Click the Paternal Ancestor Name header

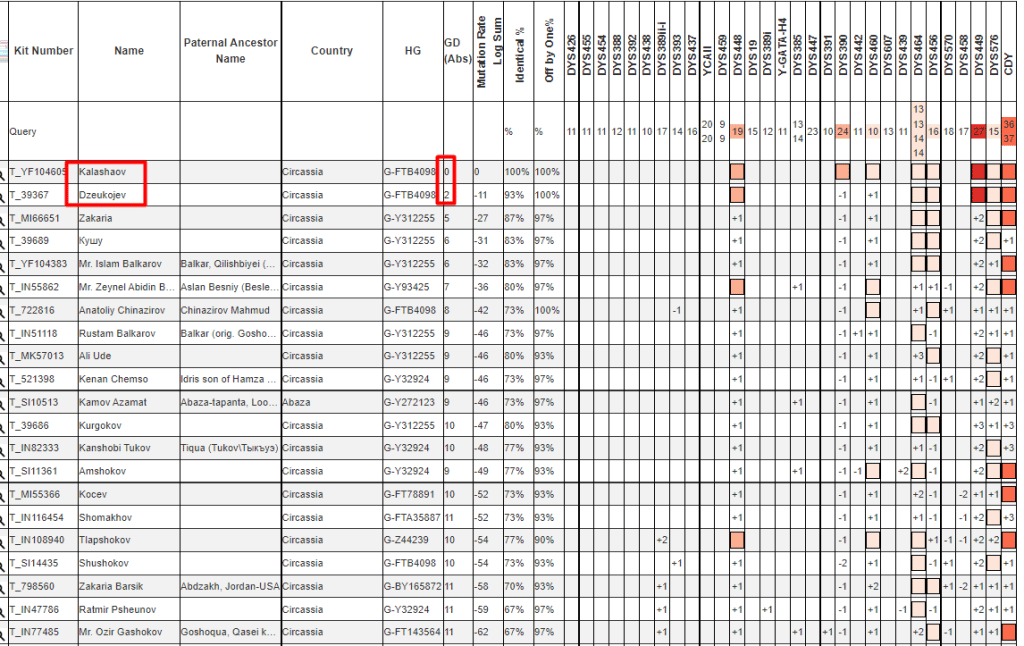pos(230,51)
